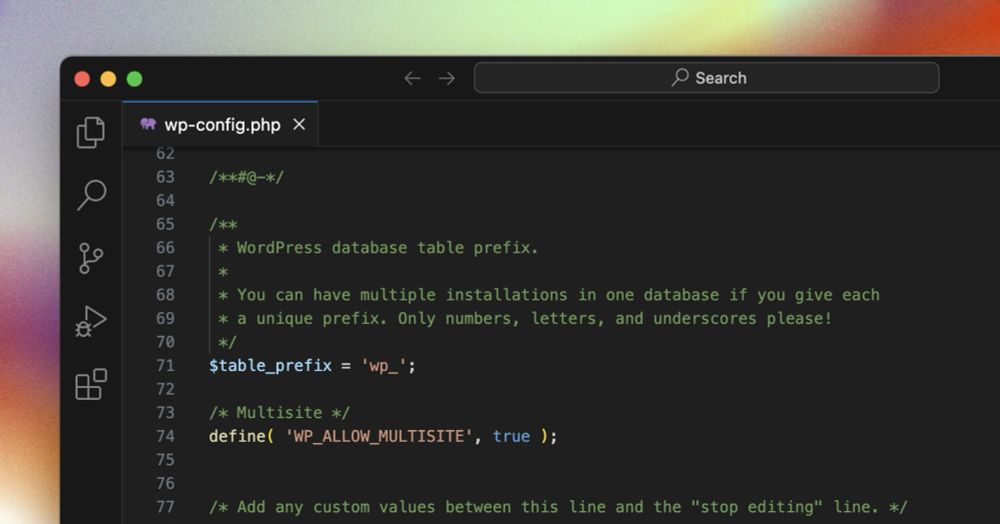
Task: Open the Run and Debug view
Action: 91,321
